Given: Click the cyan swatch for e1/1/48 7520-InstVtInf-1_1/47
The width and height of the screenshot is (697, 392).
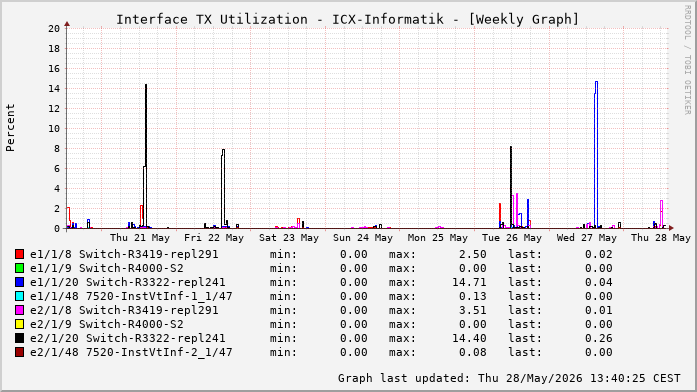Looking at the screenshot, I should point(19,296).
